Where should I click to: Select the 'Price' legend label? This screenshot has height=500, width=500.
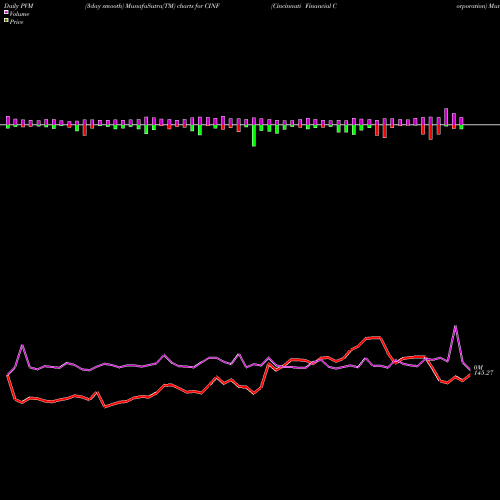pos(16,22)
